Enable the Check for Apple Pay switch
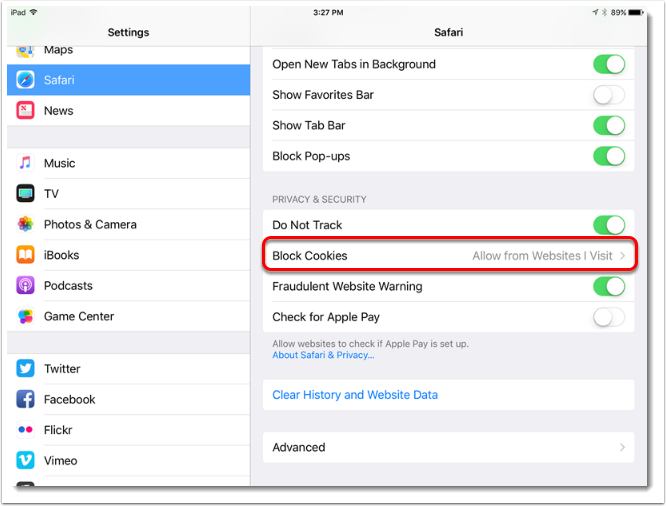Screen dimensions: 666x506 [x=609, y=317]
